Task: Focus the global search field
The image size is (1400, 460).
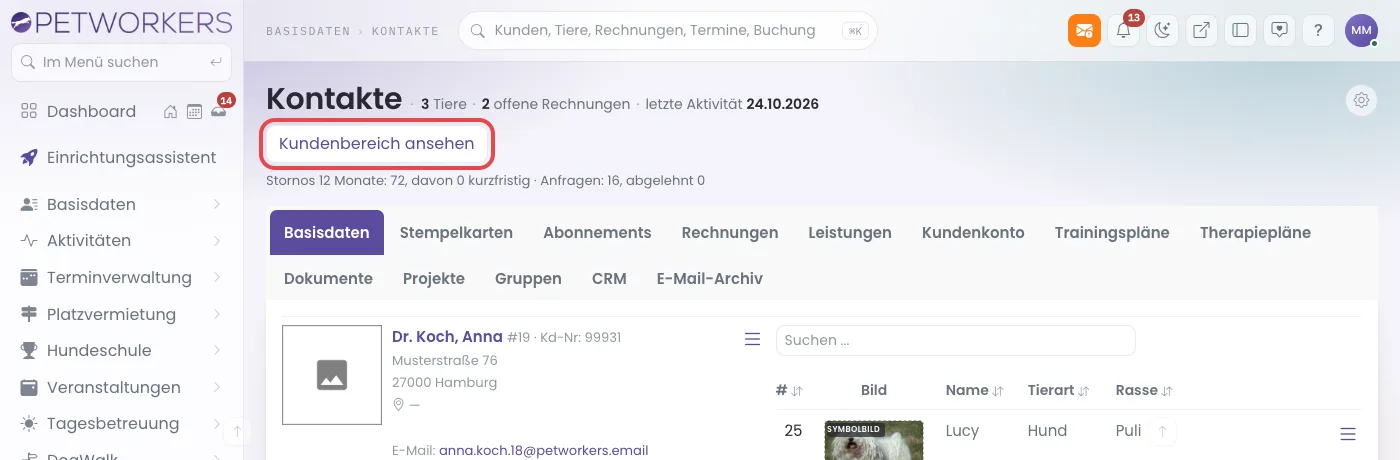Action: pyautogui.click(x=667, y=31)
